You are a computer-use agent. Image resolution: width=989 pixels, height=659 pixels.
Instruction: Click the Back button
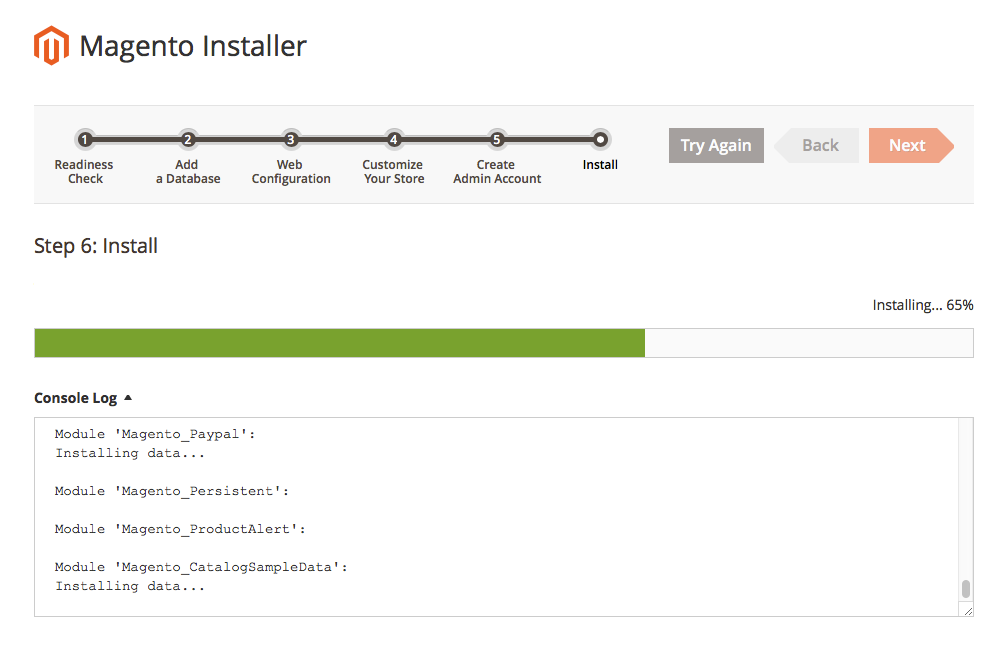[x=819, y=145]
